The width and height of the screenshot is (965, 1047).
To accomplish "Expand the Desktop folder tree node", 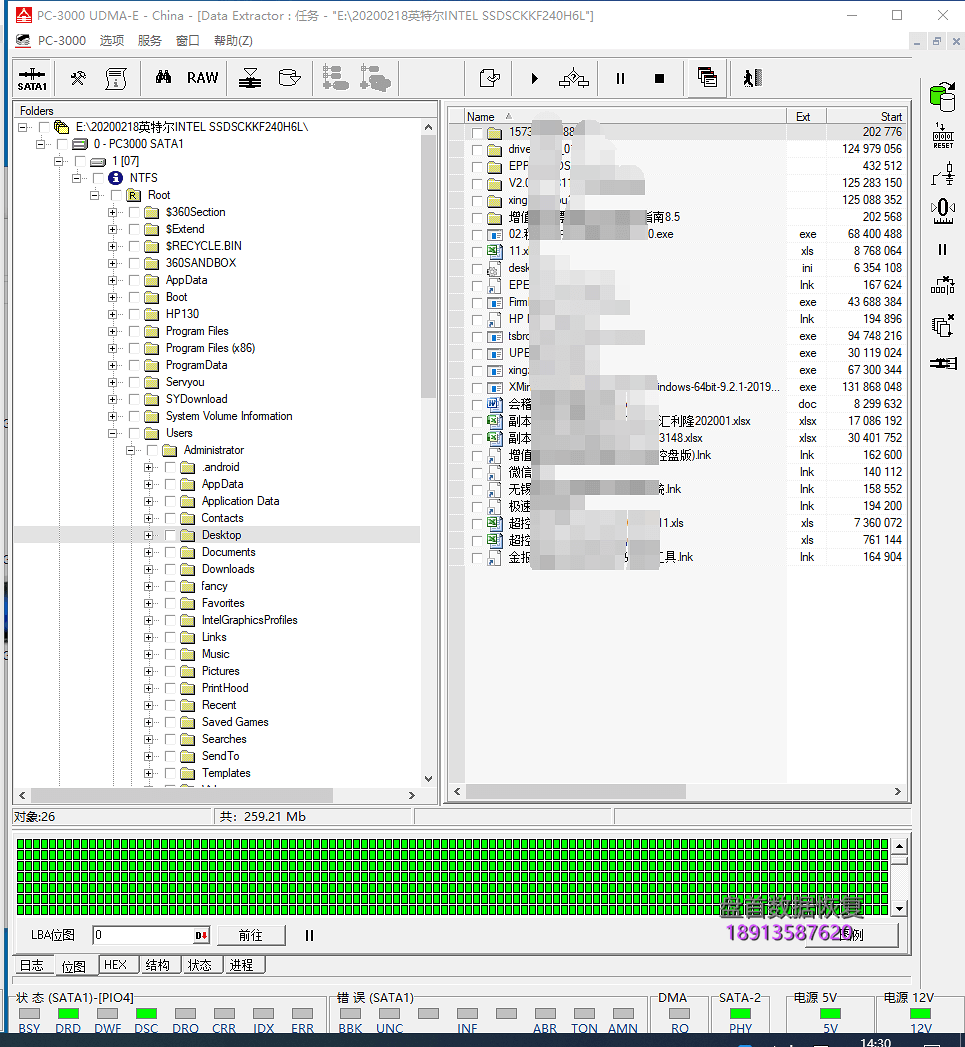I will coord(148,536).
